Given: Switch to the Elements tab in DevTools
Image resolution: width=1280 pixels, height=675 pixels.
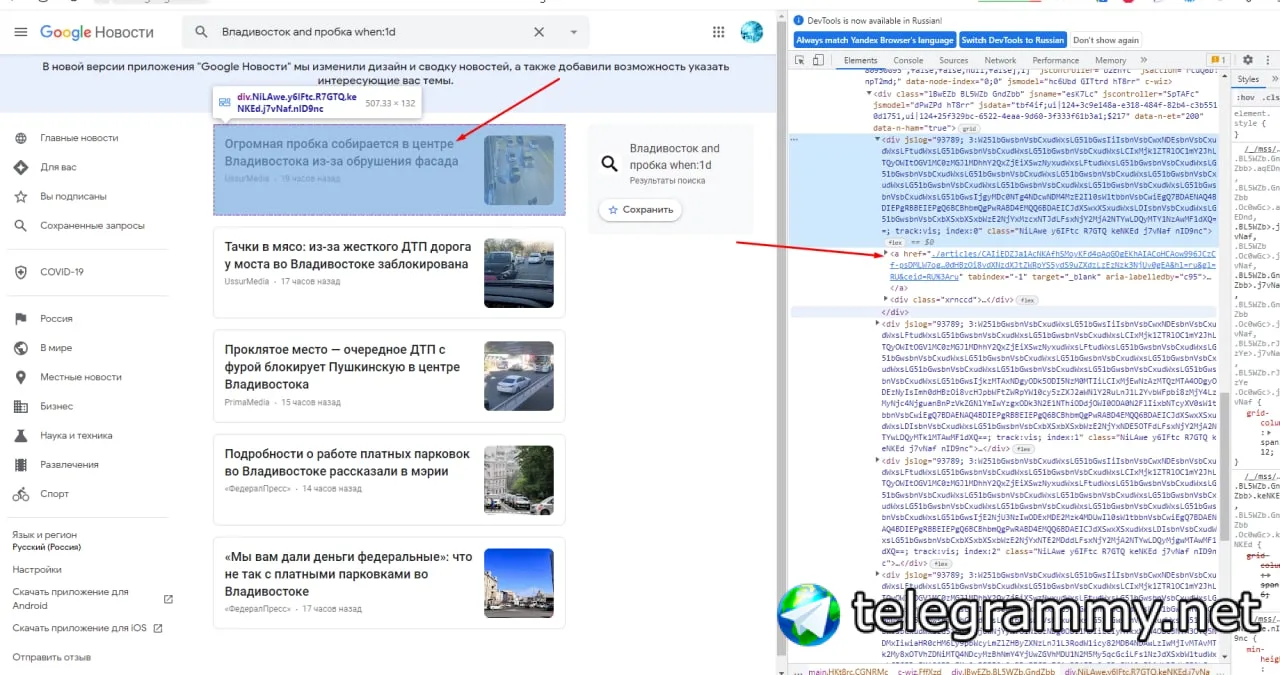Looking at the screenshot, I should click(861, 60).
